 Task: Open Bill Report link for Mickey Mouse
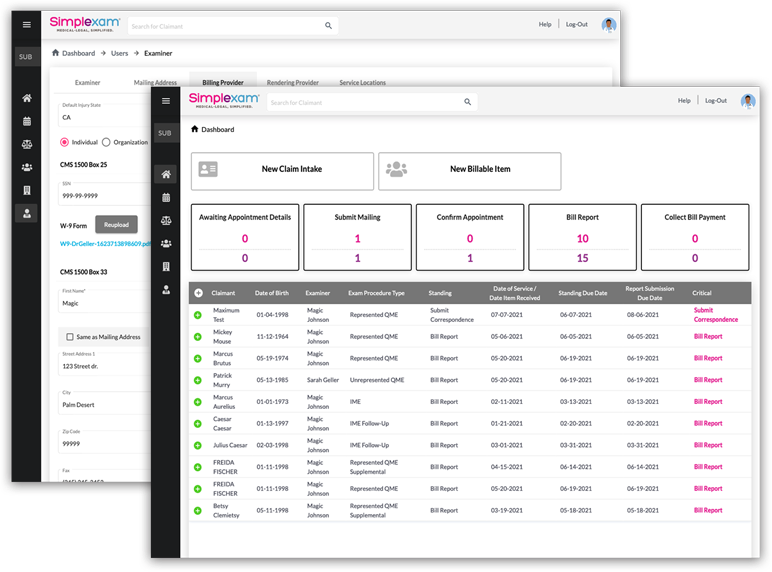708,337
